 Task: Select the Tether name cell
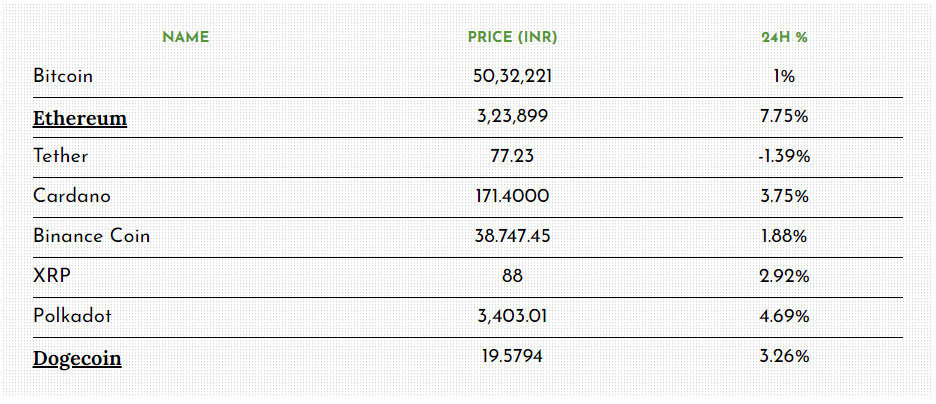[x=61, y=156]
